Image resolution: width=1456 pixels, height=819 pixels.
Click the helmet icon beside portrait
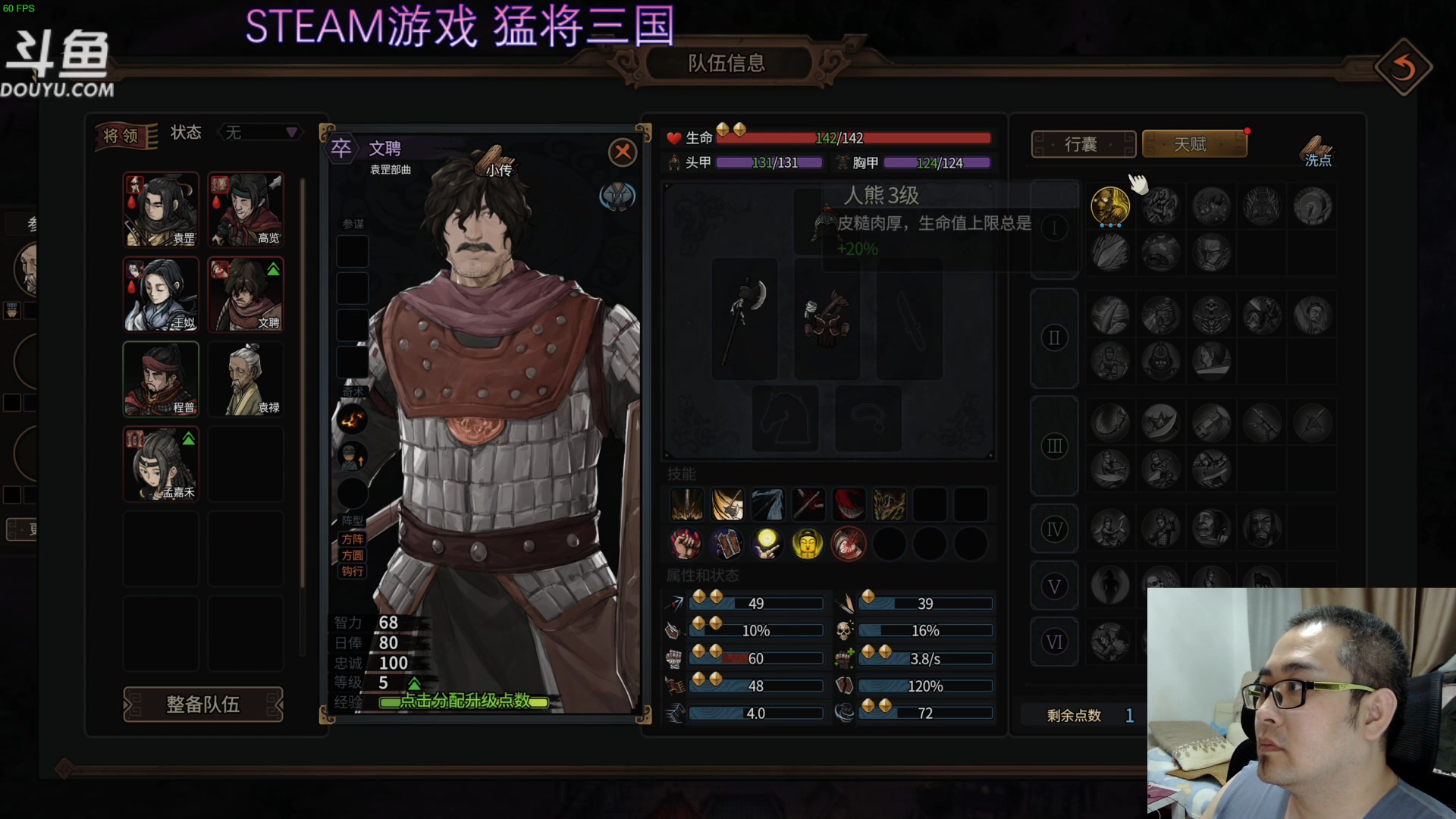617,196
